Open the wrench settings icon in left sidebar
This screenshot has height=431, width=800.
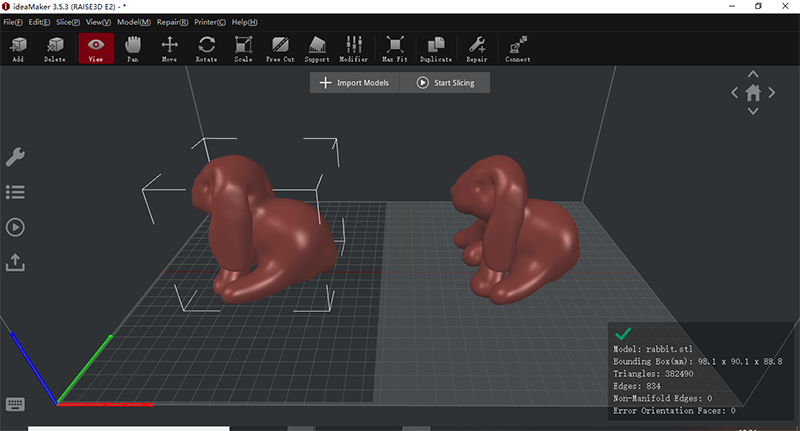click(x=15, y=157)
